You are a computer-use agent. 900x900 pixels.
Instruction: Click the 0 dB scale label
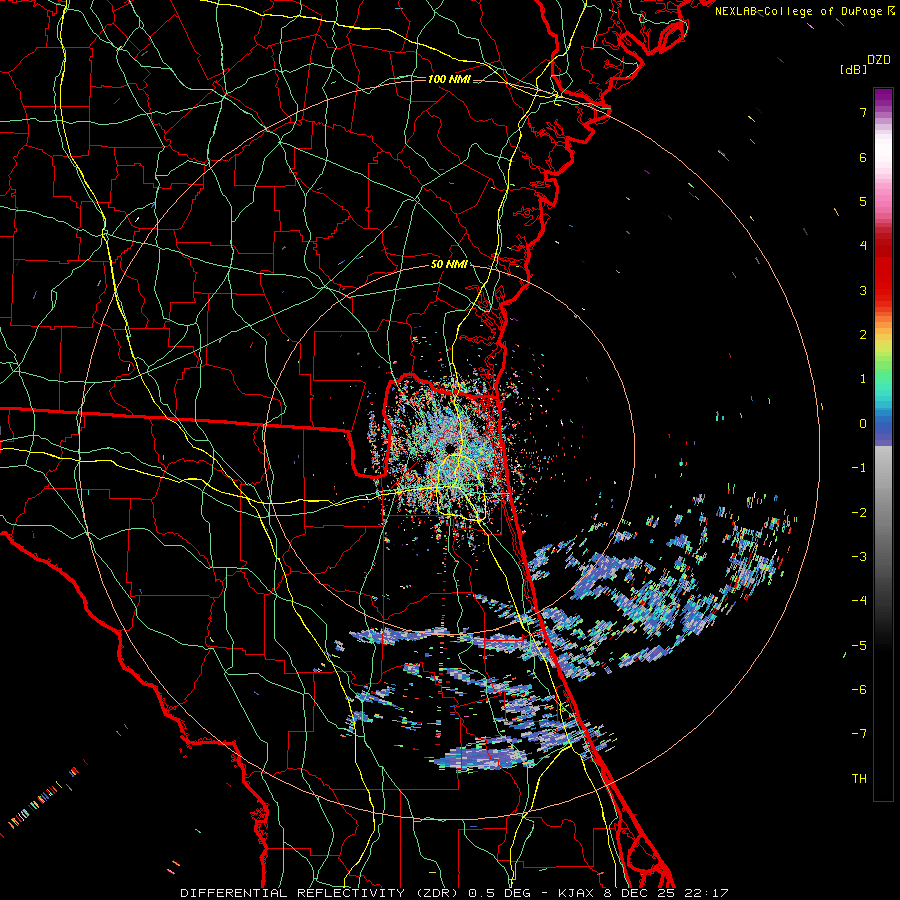point(863,424)
